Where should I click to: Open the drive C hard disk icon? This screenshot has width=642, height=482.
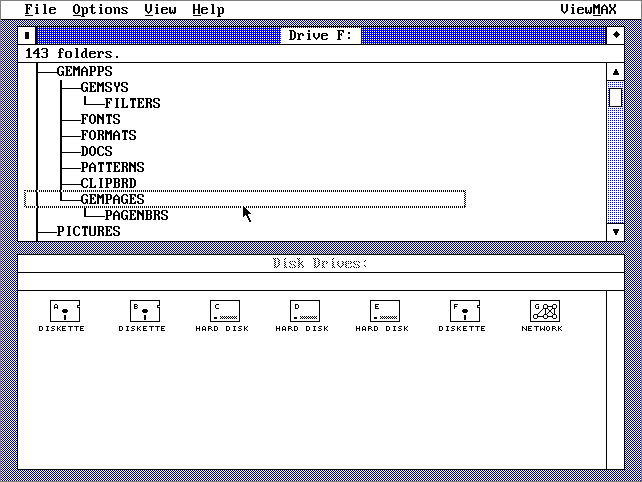point(224,311)
